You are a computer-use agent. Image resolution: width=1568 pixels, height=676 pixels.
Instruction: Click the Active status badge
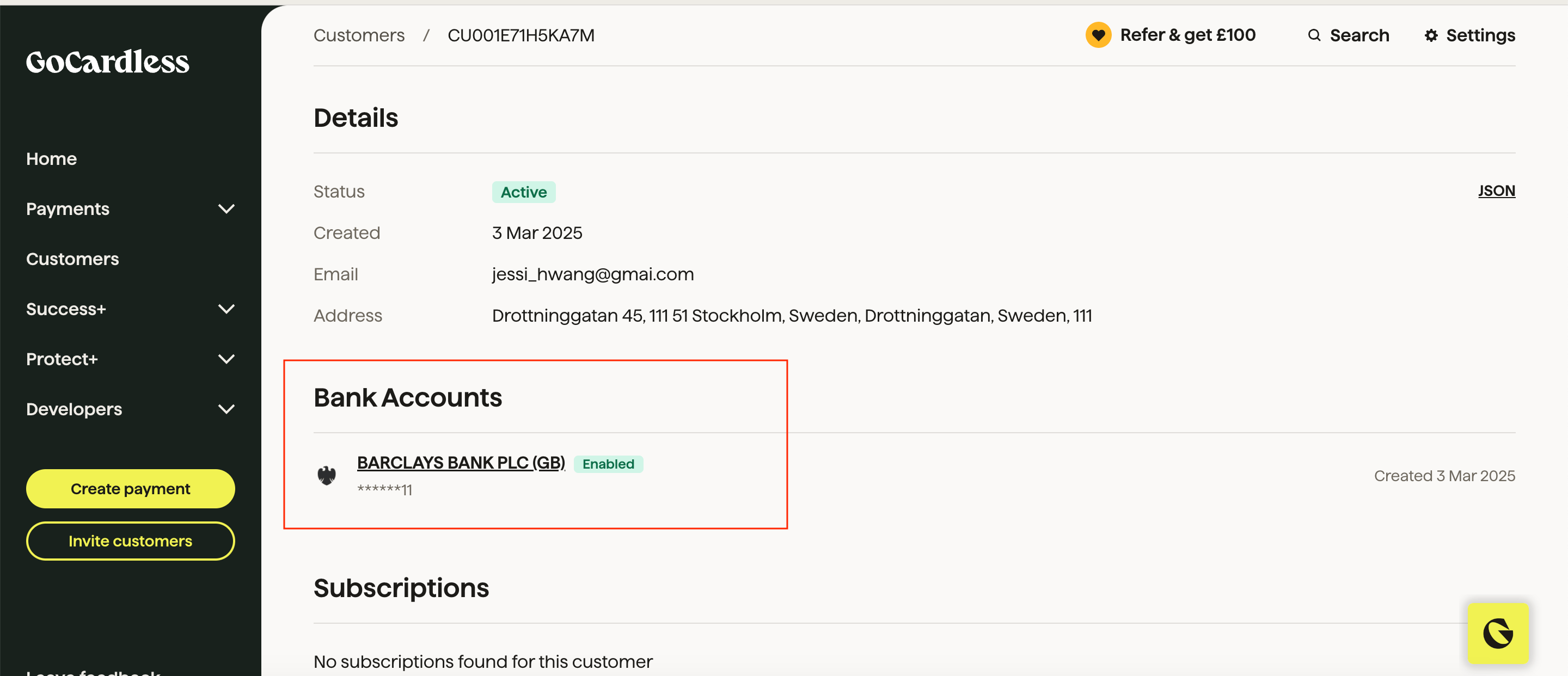click(523, 192)
